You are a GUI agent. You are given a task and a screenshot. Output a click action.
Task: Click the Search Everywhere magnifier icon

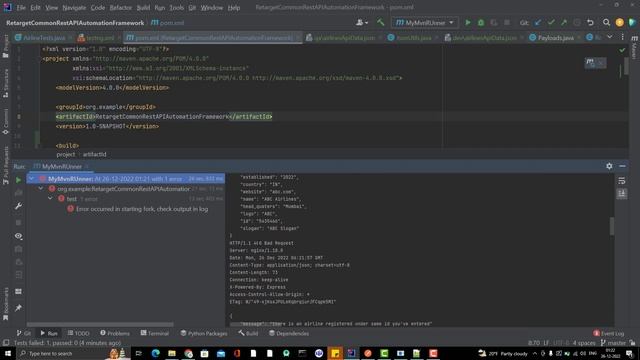coord(607,23)
